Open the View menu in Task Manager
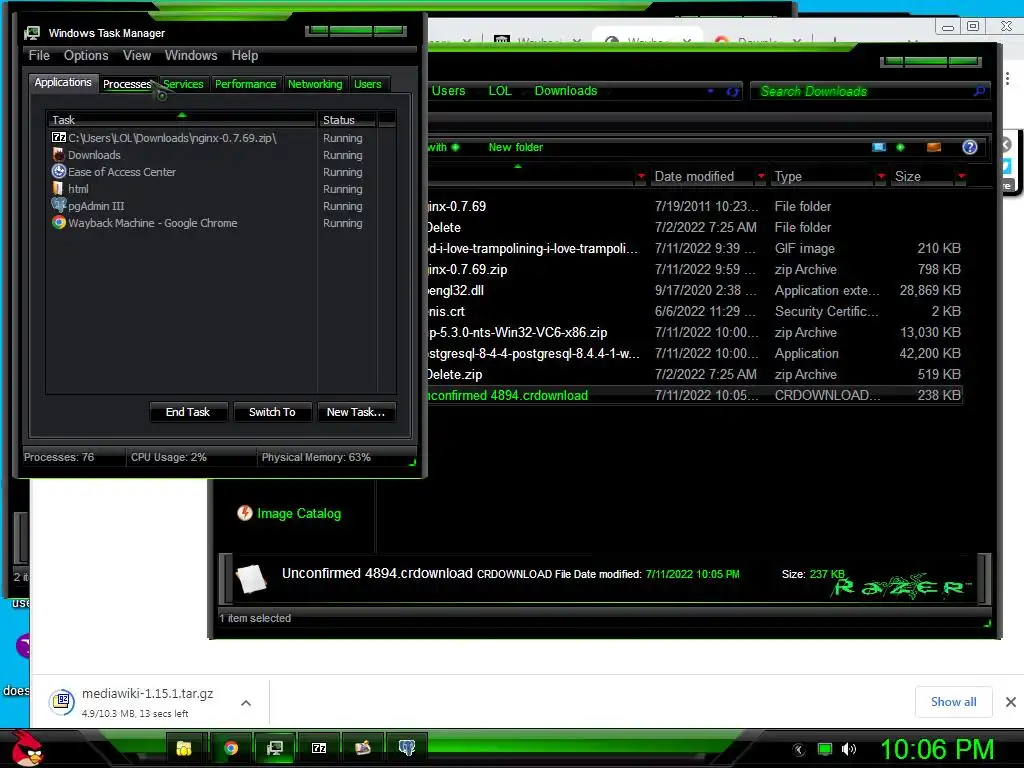 (137, 56)
